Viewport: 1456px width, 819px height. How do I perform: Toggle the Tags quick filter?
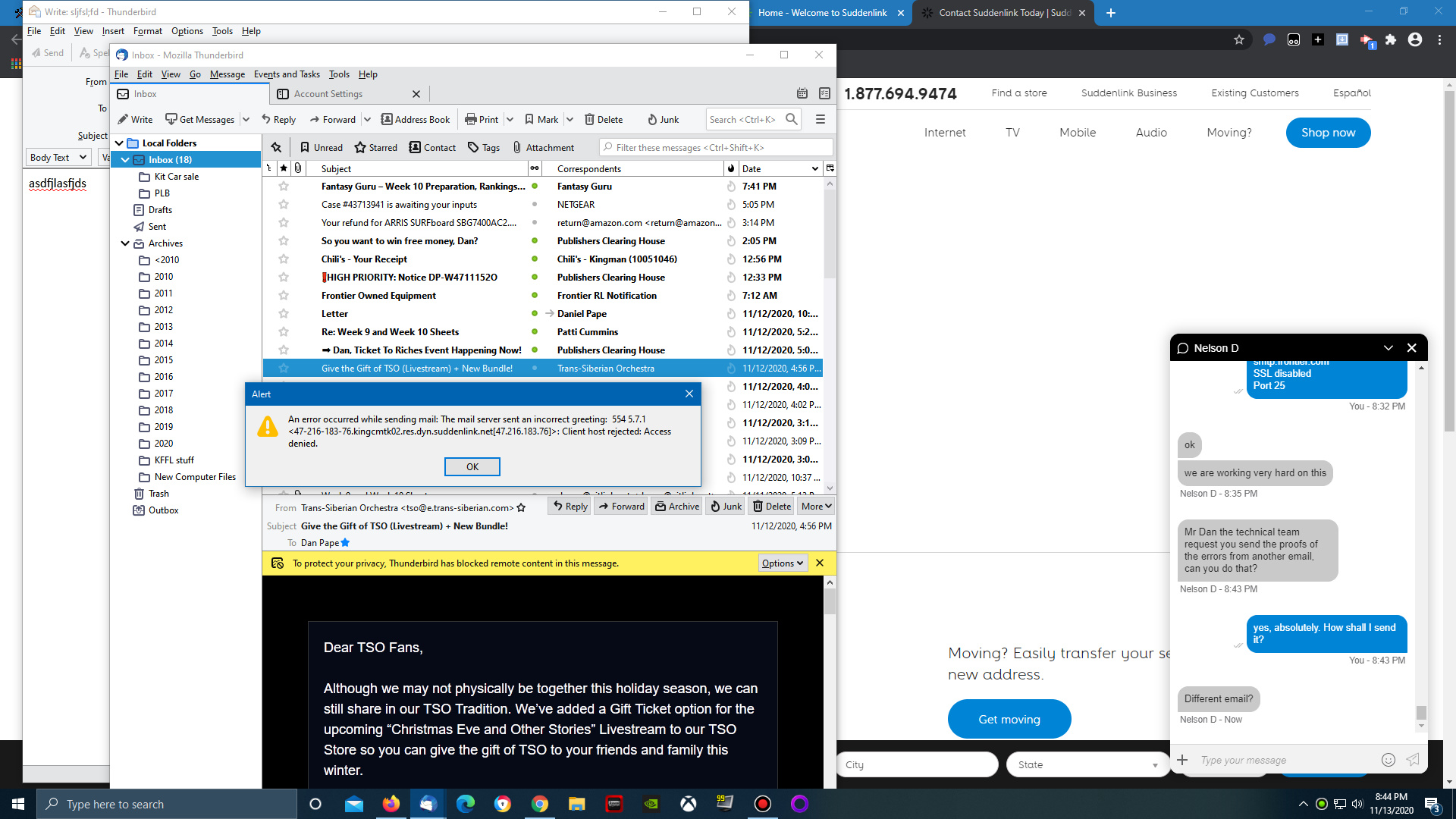tap(484, 147)
